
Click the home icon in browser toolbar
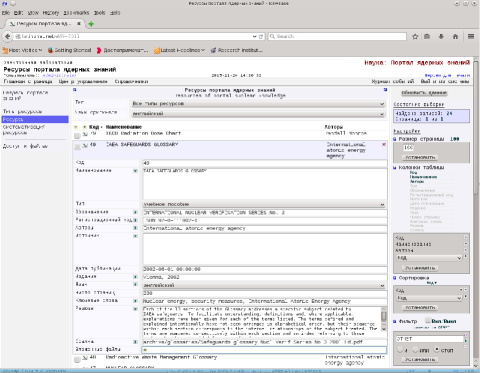coord(455,36)
